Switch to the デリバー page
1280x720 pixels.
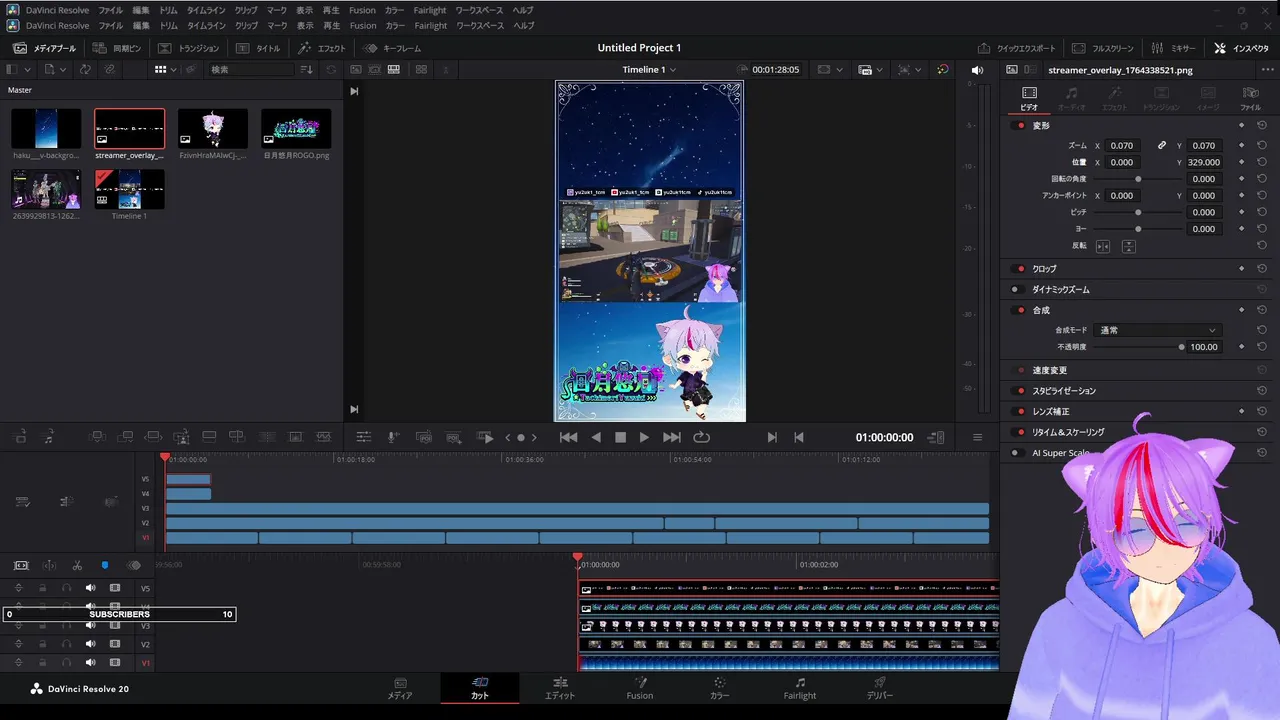click(x=880, y=688)
